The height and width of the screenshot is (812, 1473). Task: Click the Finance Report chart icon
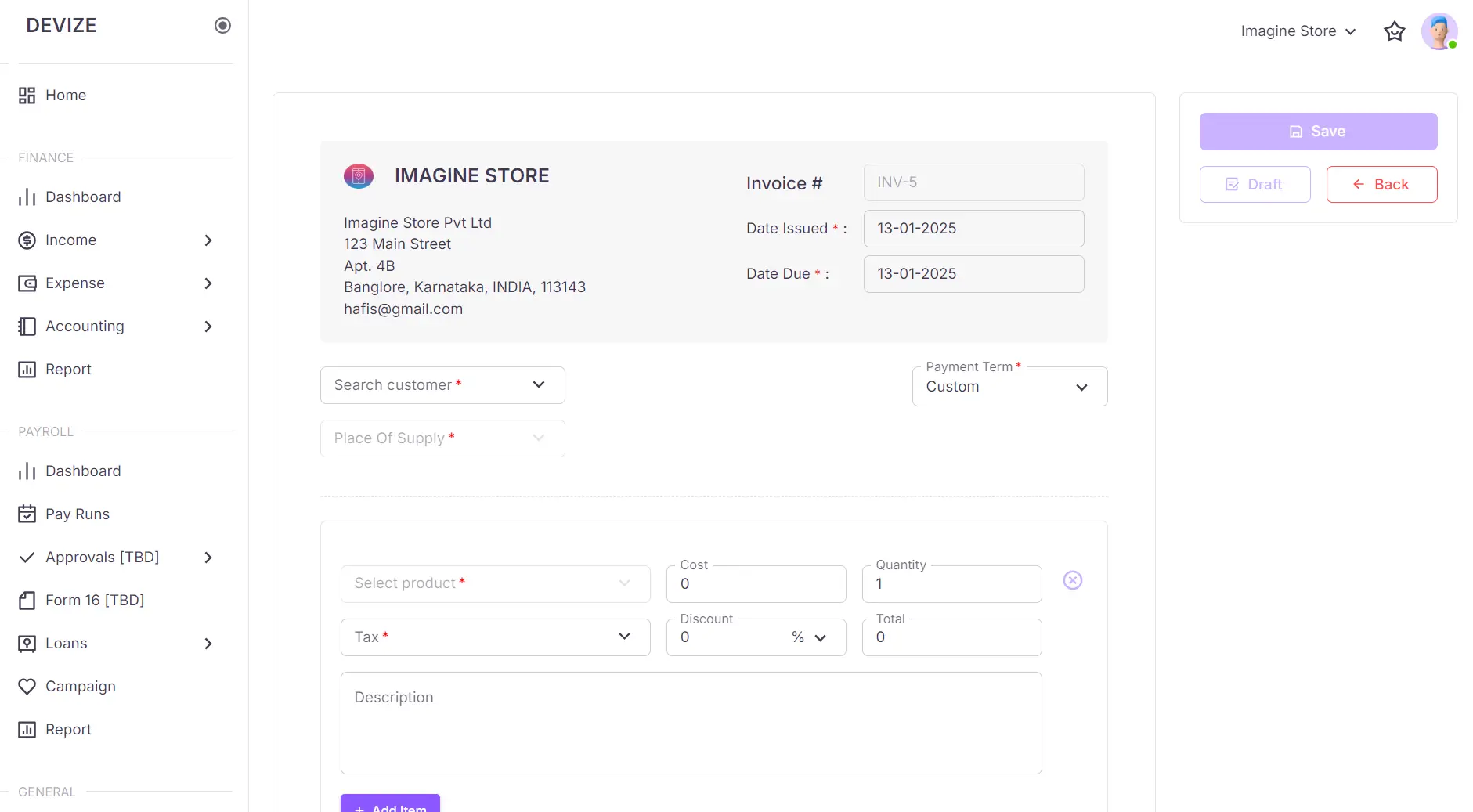(x=27, y=370)
